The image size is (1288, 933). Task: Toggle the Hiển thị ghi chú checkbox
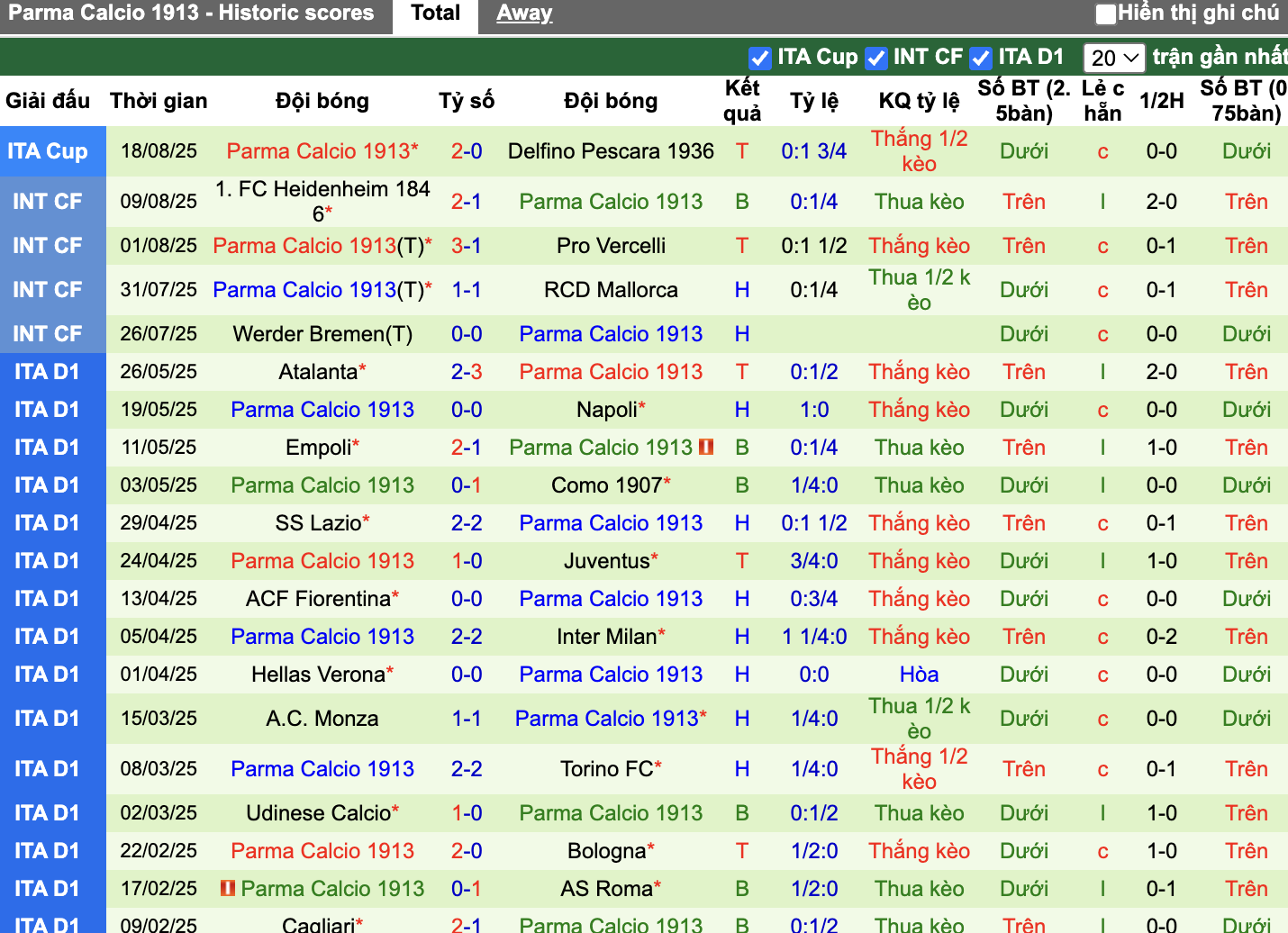pyautogui.click(x=1106, y=14)
